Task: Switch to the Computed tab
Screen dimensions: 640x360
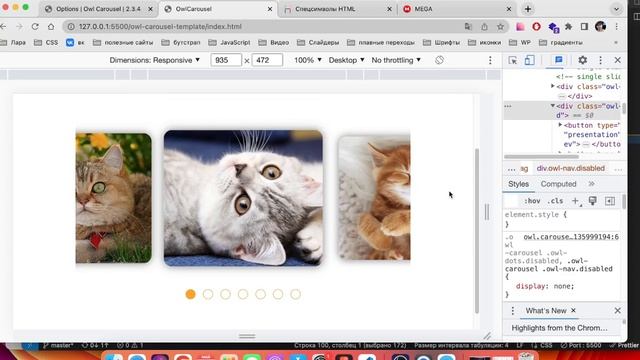Action: 558,184
